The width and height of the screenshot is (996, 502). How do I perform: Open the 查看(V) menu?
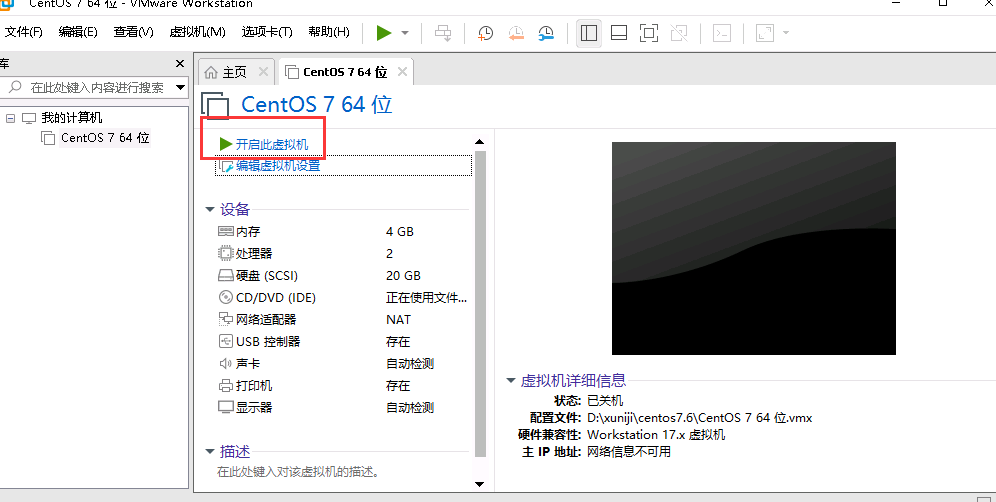pyautogui.click(x=133, y=32)
